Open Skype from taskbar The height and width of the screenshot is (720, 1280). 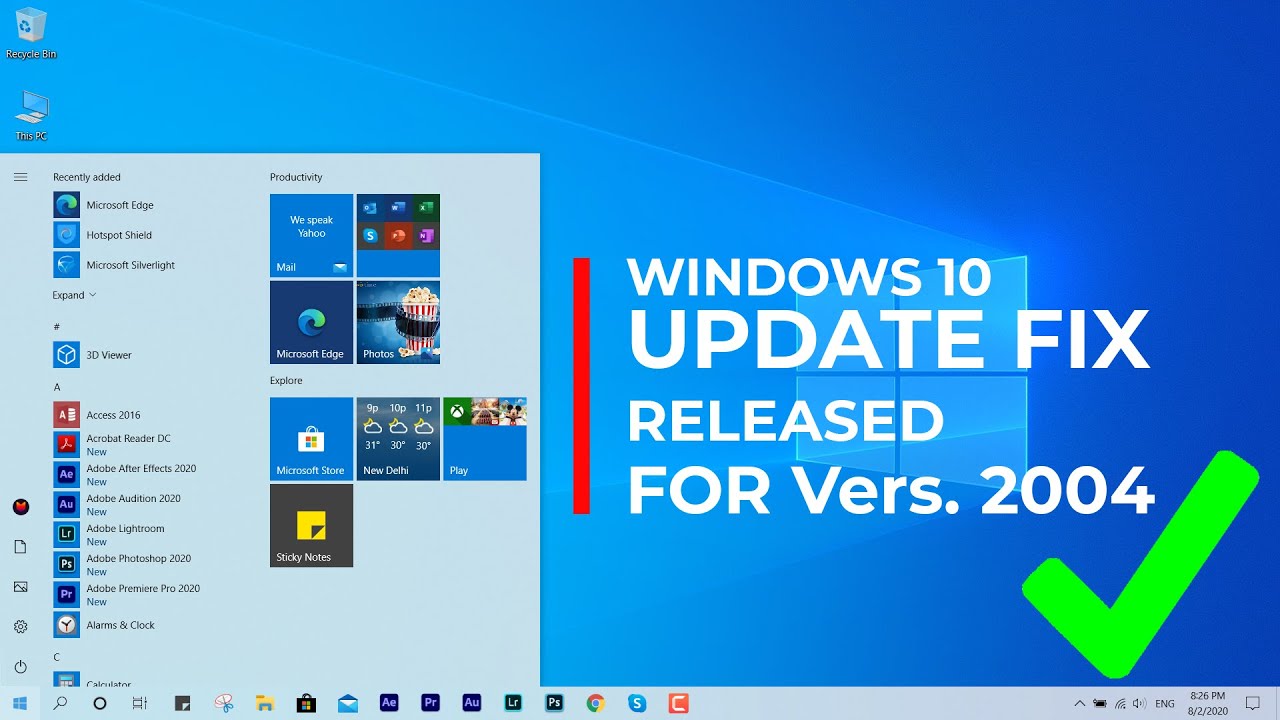click(637, 703)
